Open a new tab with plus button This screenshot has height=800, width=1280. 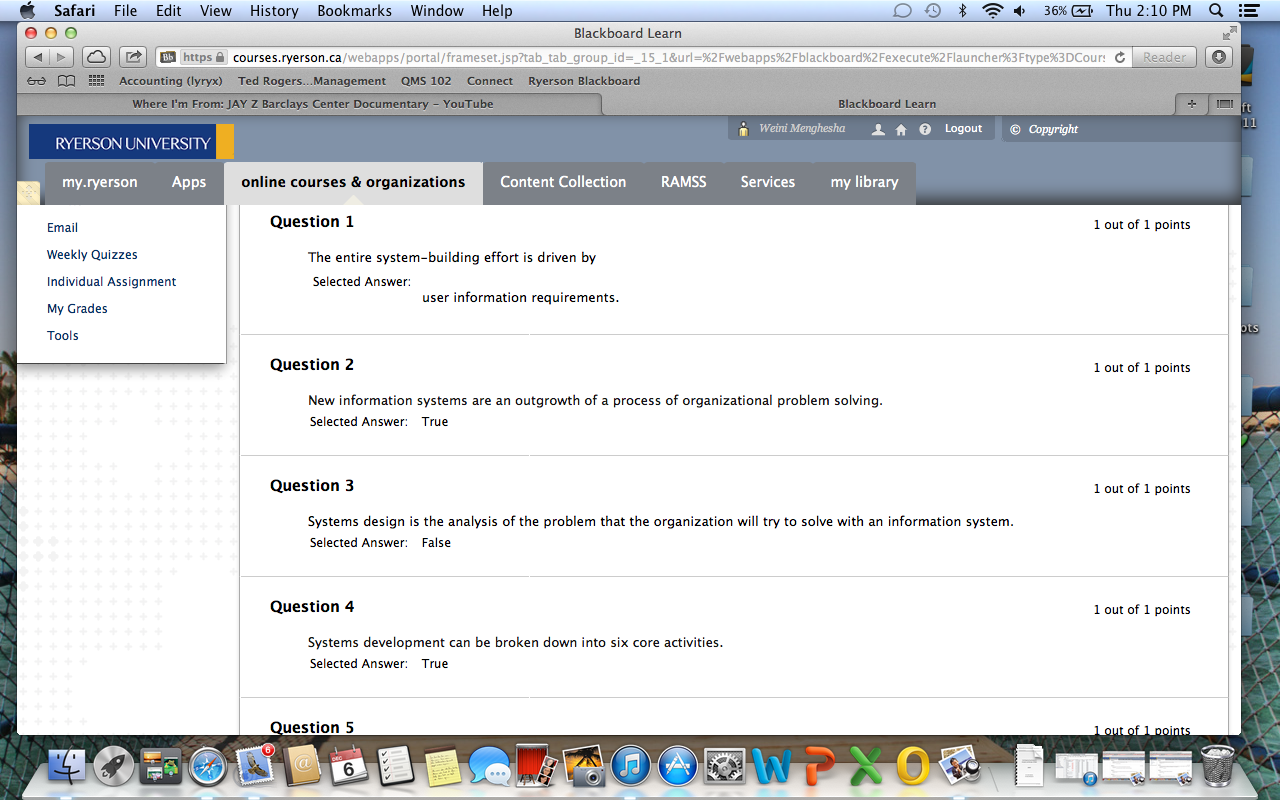(x=1191, y=104)
